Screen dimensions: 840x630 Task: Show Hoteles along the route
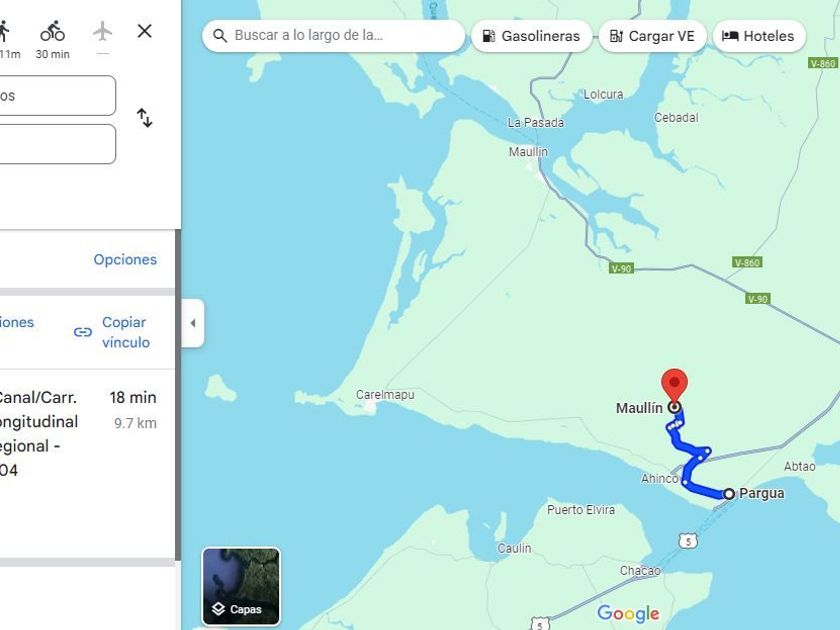[758, 36]
